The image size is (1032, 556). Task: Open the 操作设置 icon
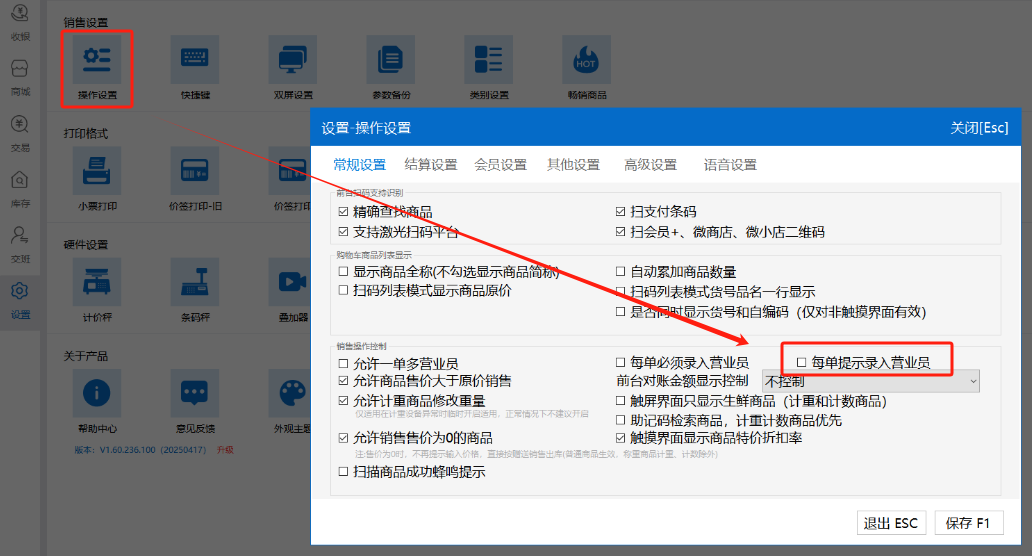click(97, 59)
